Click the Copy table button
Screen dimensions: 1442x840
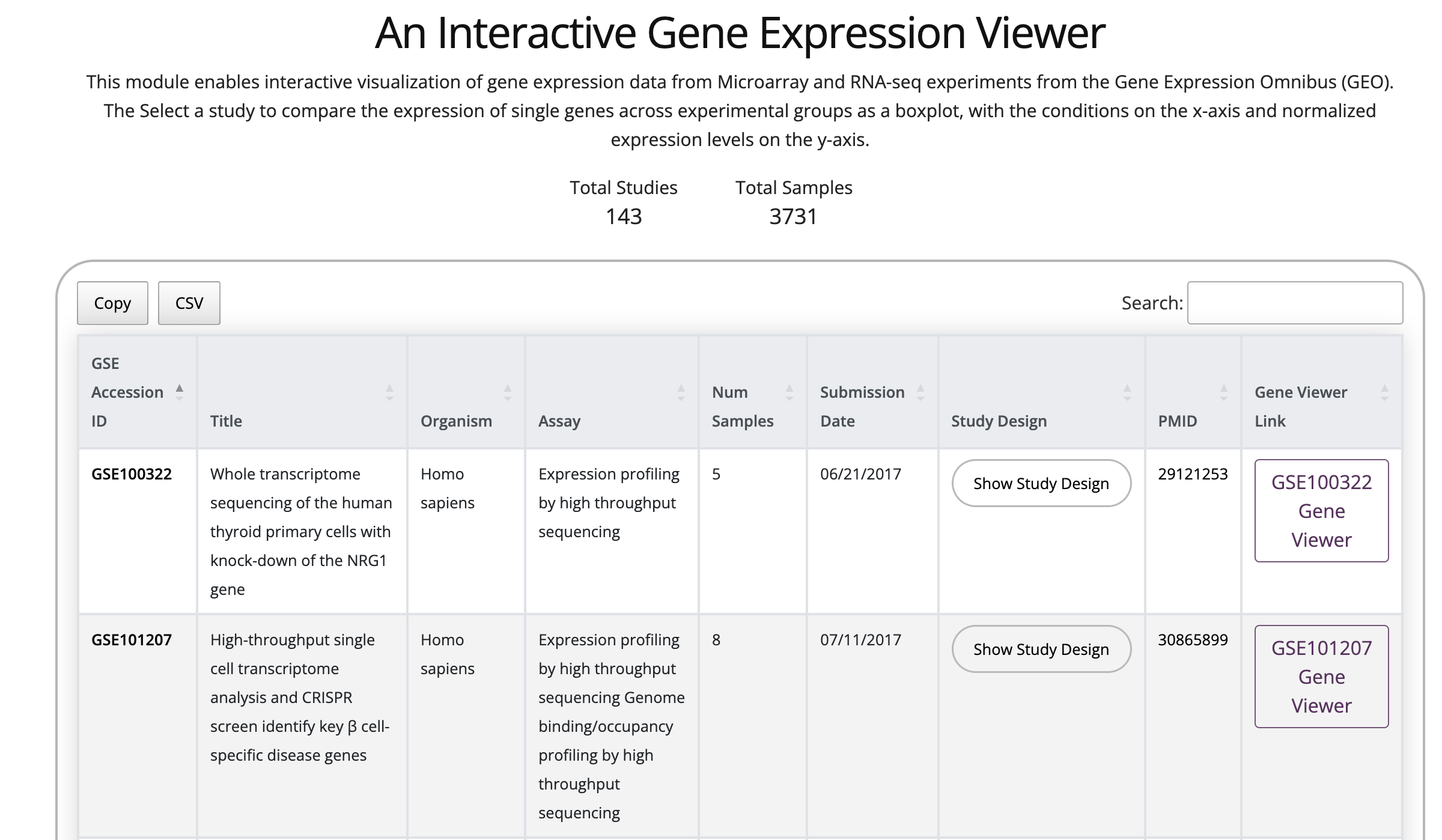tap(112, 303)
